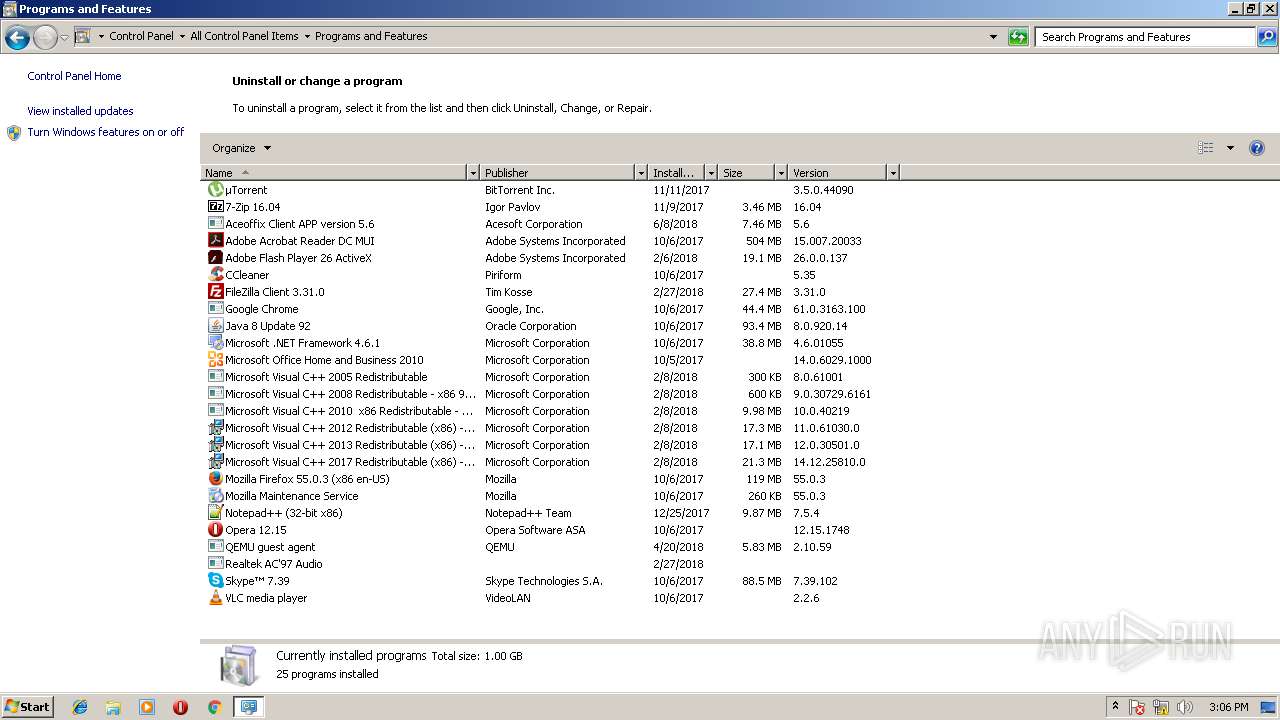Open Internet Explorer from the taskbar
The image size is (1280, 720).
click(x=80, y=707)
